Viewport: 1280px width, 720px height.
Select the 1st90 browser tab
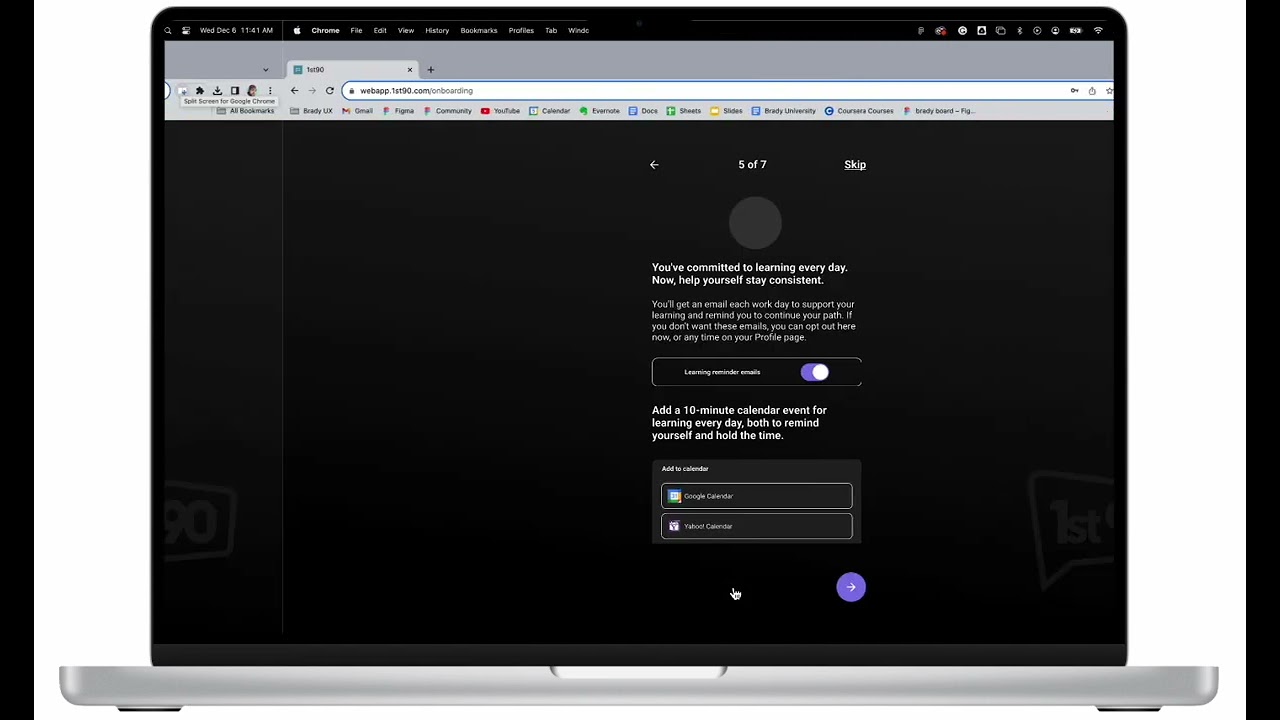point(352,70)
